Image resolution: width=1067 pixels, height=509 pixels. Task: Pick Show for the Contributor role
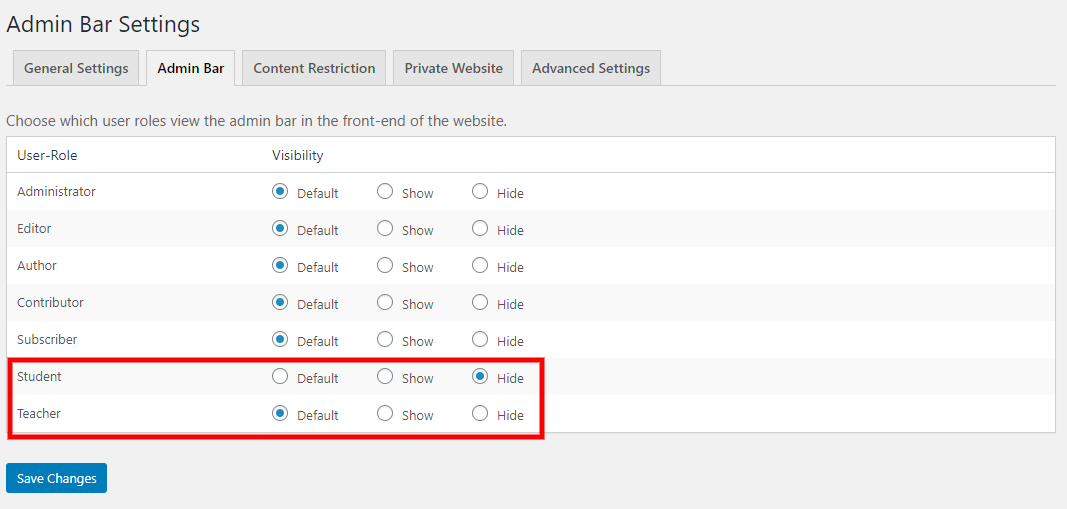pos(385,302)
